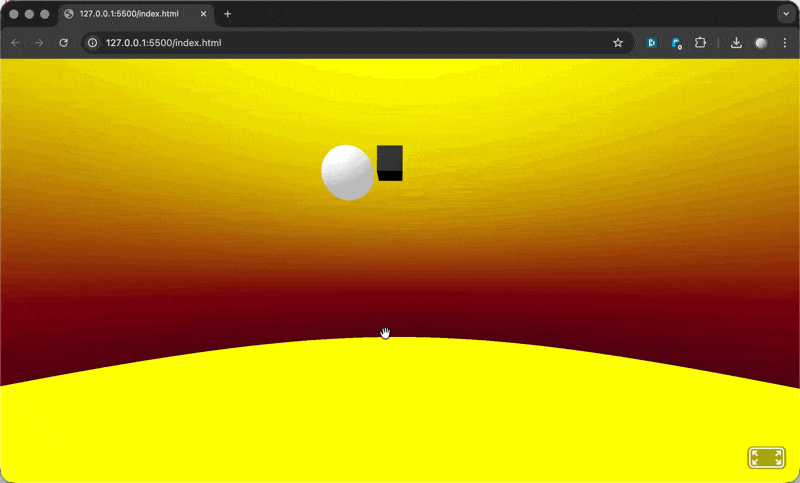800x483 pixels.
Task: Click the red window close button
Action: tap(14, 14)
